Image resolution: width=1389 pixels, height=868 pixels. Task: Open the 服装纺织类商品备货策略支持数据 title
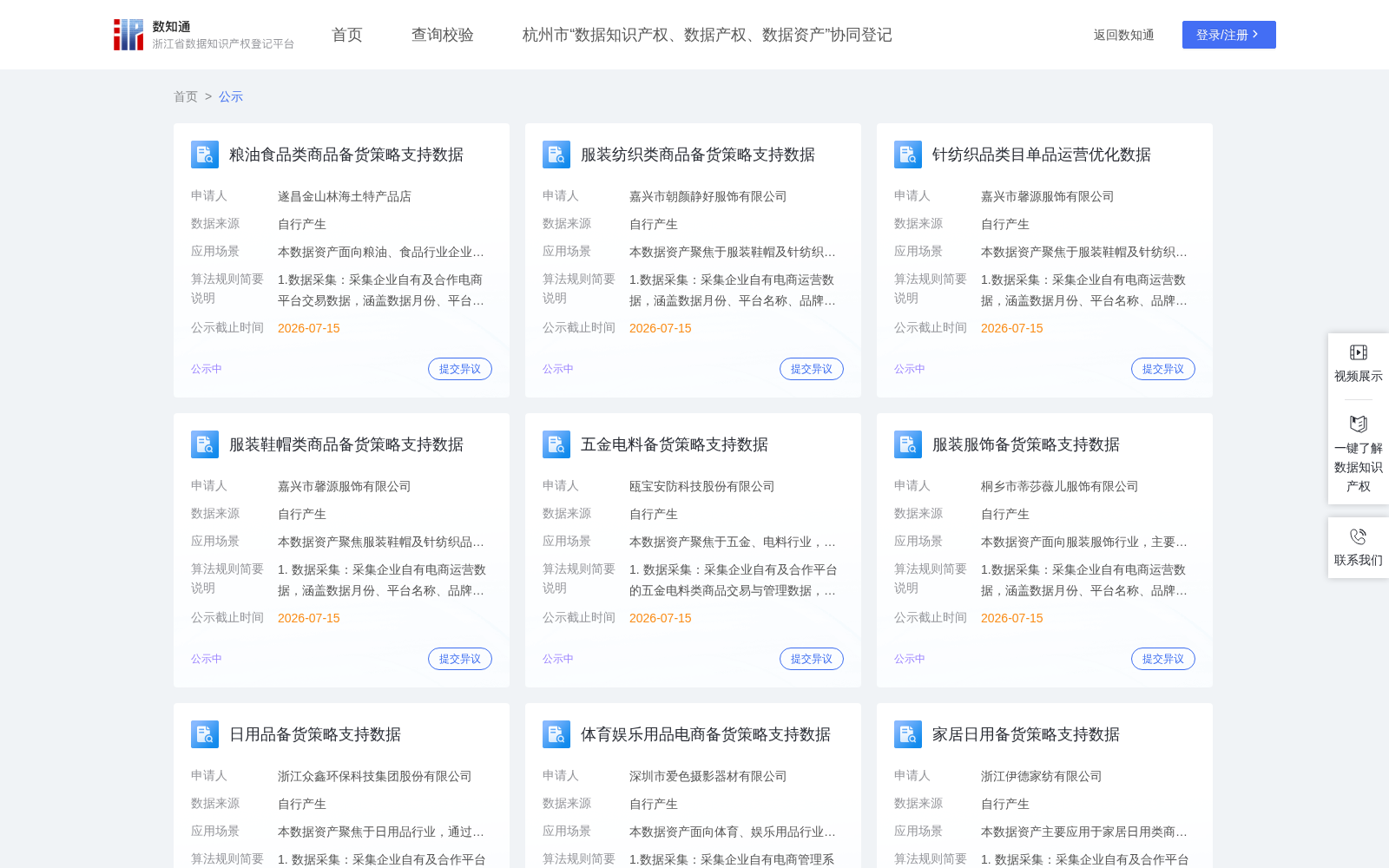point(698,155)
